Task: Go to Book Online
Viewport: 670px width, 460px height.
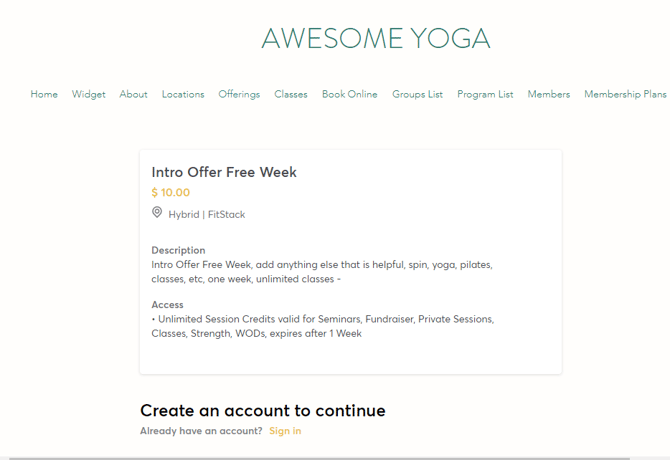Action: [350, 94]
